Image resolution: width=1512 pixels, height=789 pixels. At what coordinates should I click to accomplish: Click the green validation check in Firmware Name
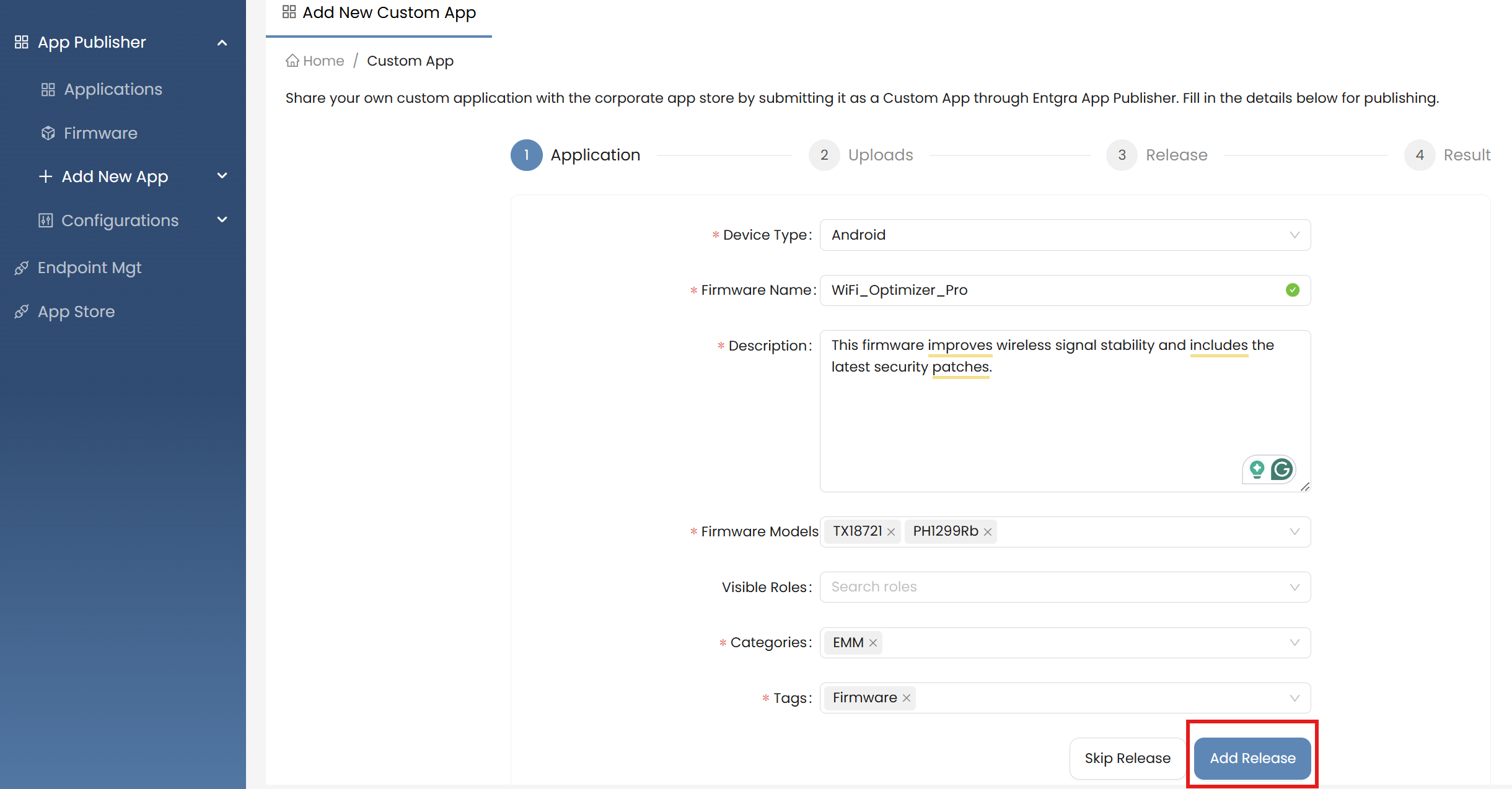[1293, 290]
